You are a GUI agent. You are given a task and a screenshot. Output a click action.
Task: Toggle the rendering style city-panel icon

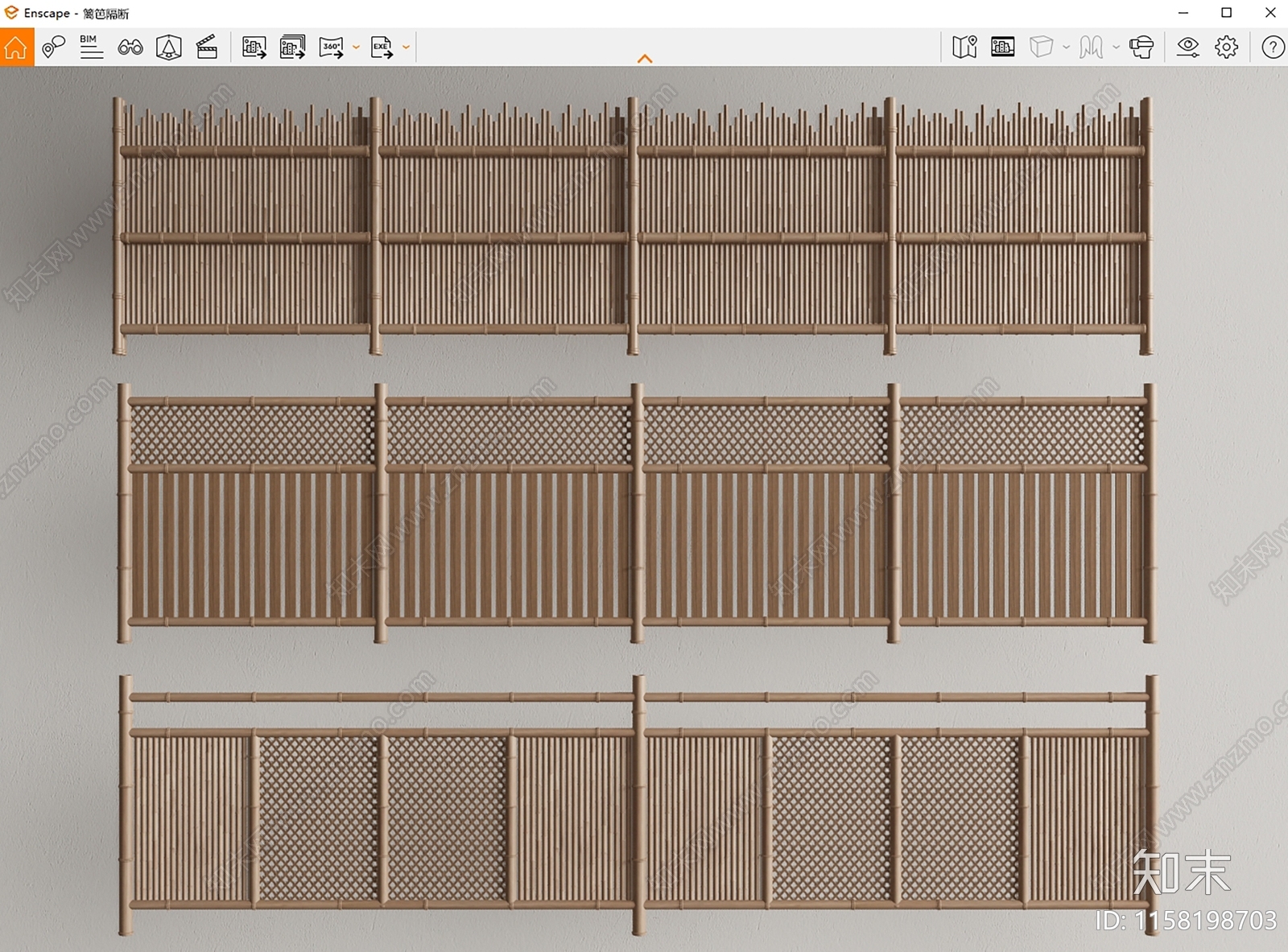coord(1003,47)
